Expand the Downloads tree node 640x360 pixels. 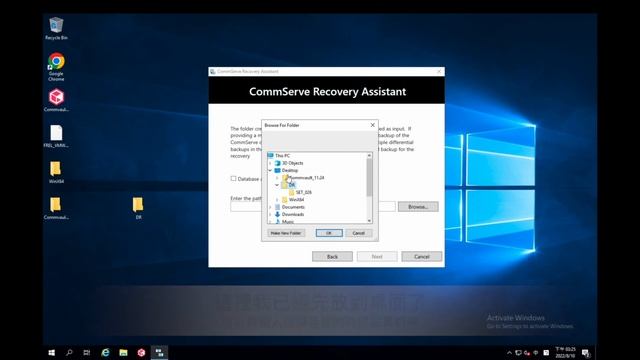tap(270, 214)
